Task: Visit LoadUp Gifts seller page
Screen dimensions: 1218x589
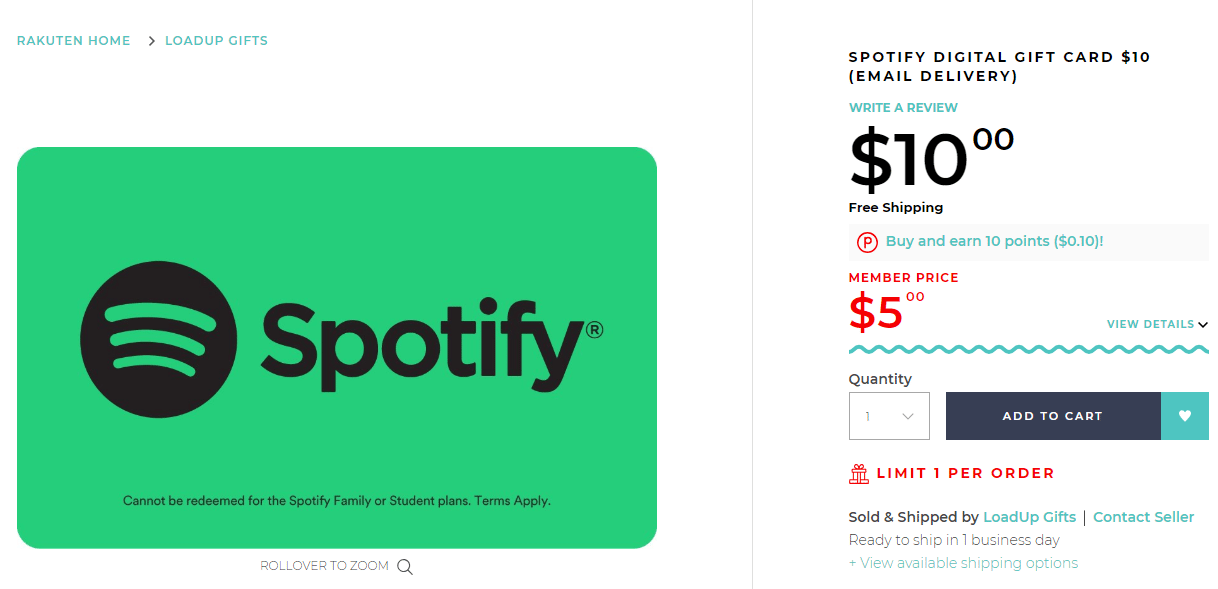Action: [1029, 517]
